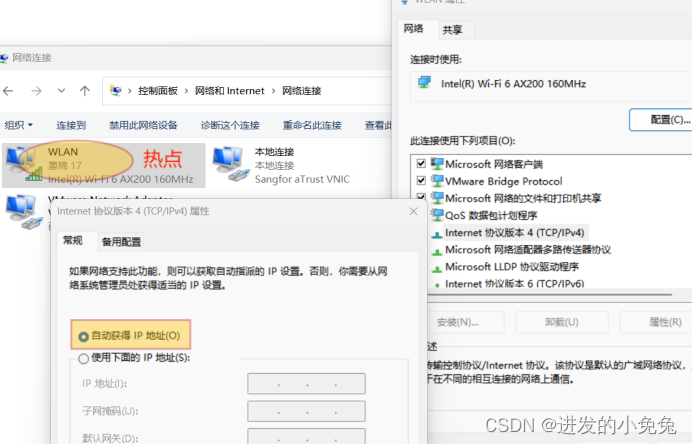Click 禁用此网络设备 command
The width and height of the screenshot is (692, 444).
tap(143, 125)
